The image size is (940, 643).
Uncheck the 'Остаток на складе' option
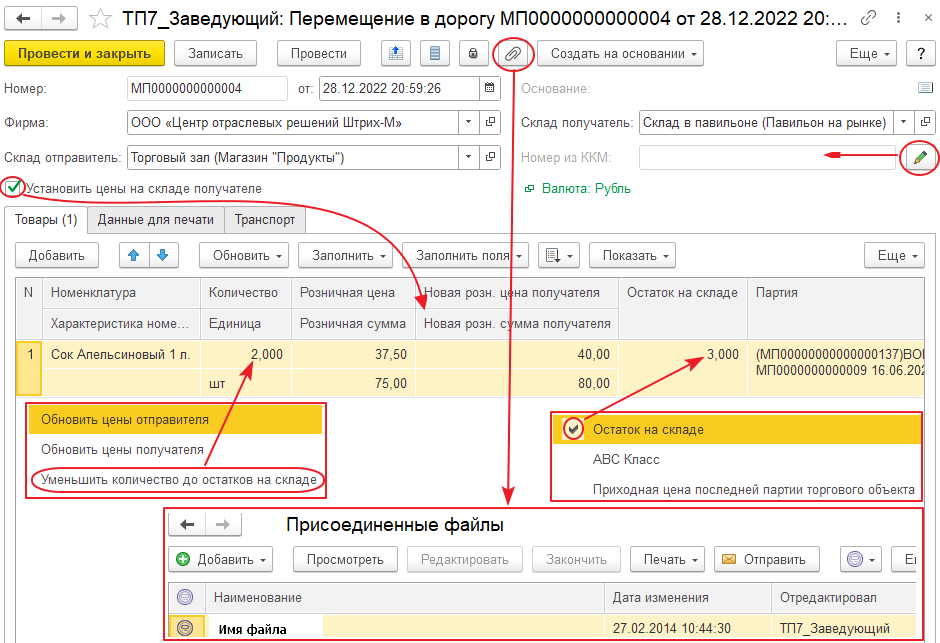point(572,429)
